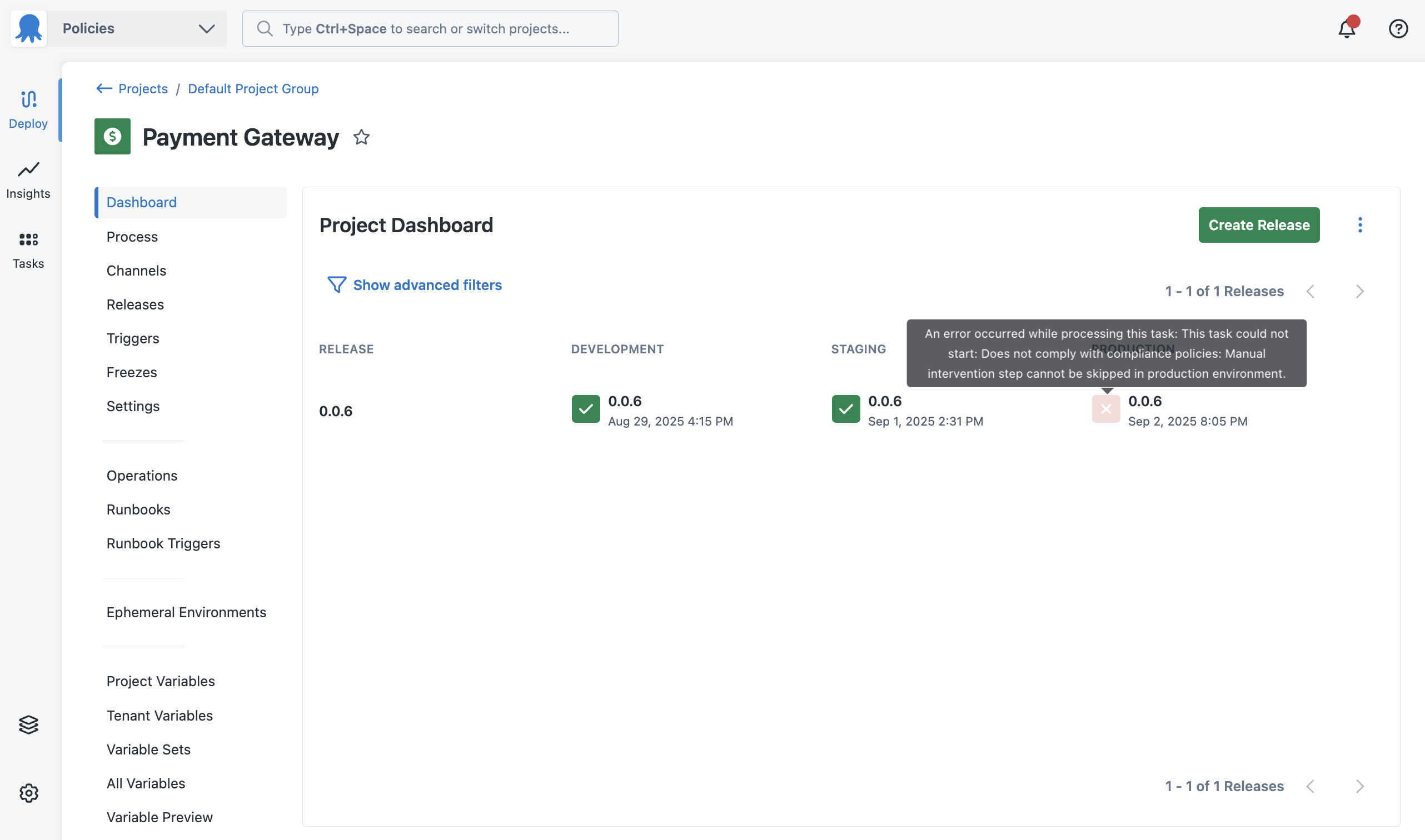This screenshot has height=840, width=1425.
Task: Open Ephemeral Environments page
Action: (186, 612)
